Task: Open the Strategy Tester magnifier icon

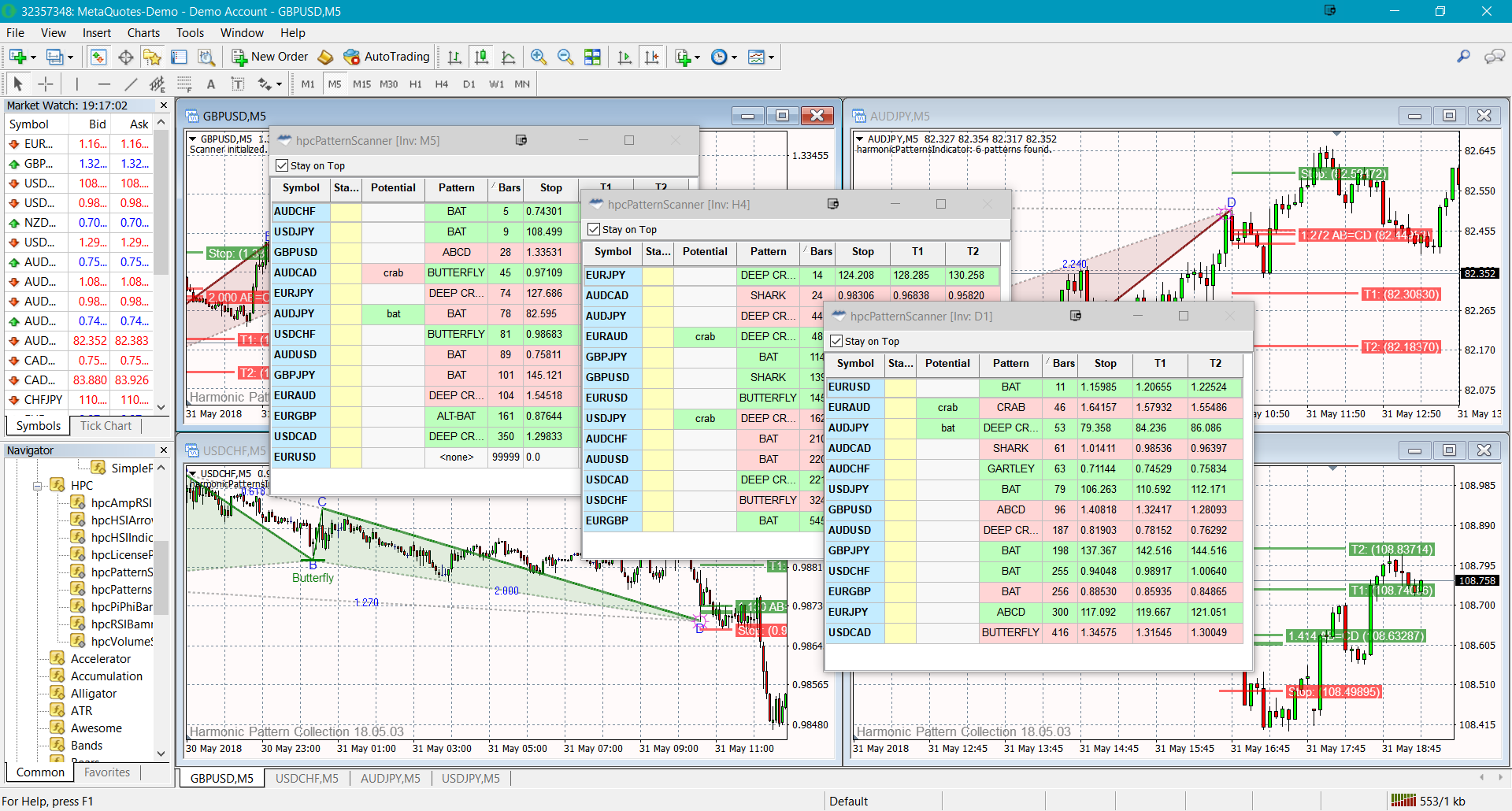Action: pyautogui.click(x=206, y=57)
